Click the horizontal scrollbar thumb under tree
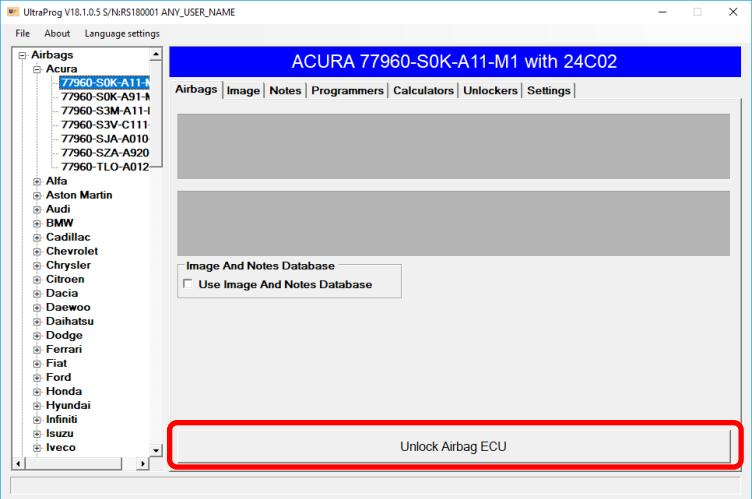This screenshot has height=499, width=752. click(x=73, y=463)
